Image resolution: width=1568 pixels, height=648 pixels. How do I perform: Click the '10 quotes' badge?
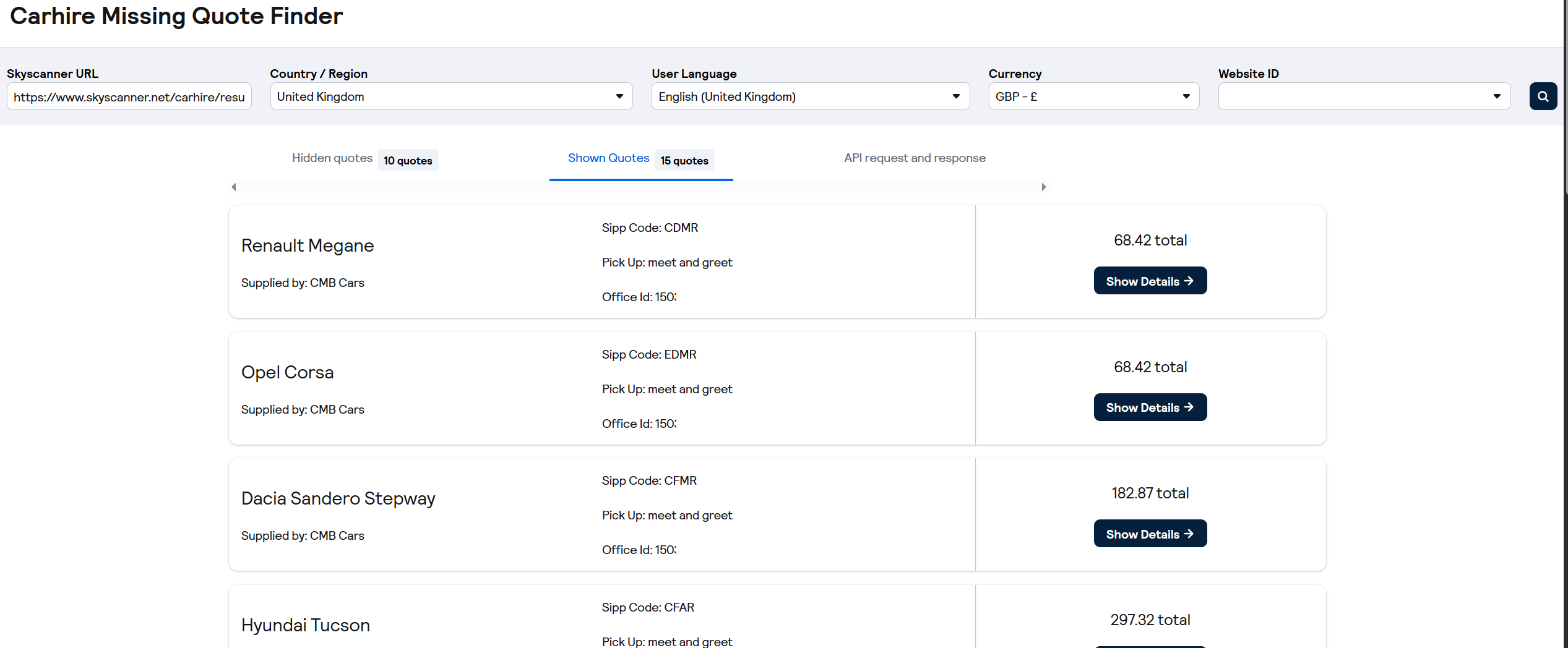tap(408, 160)
